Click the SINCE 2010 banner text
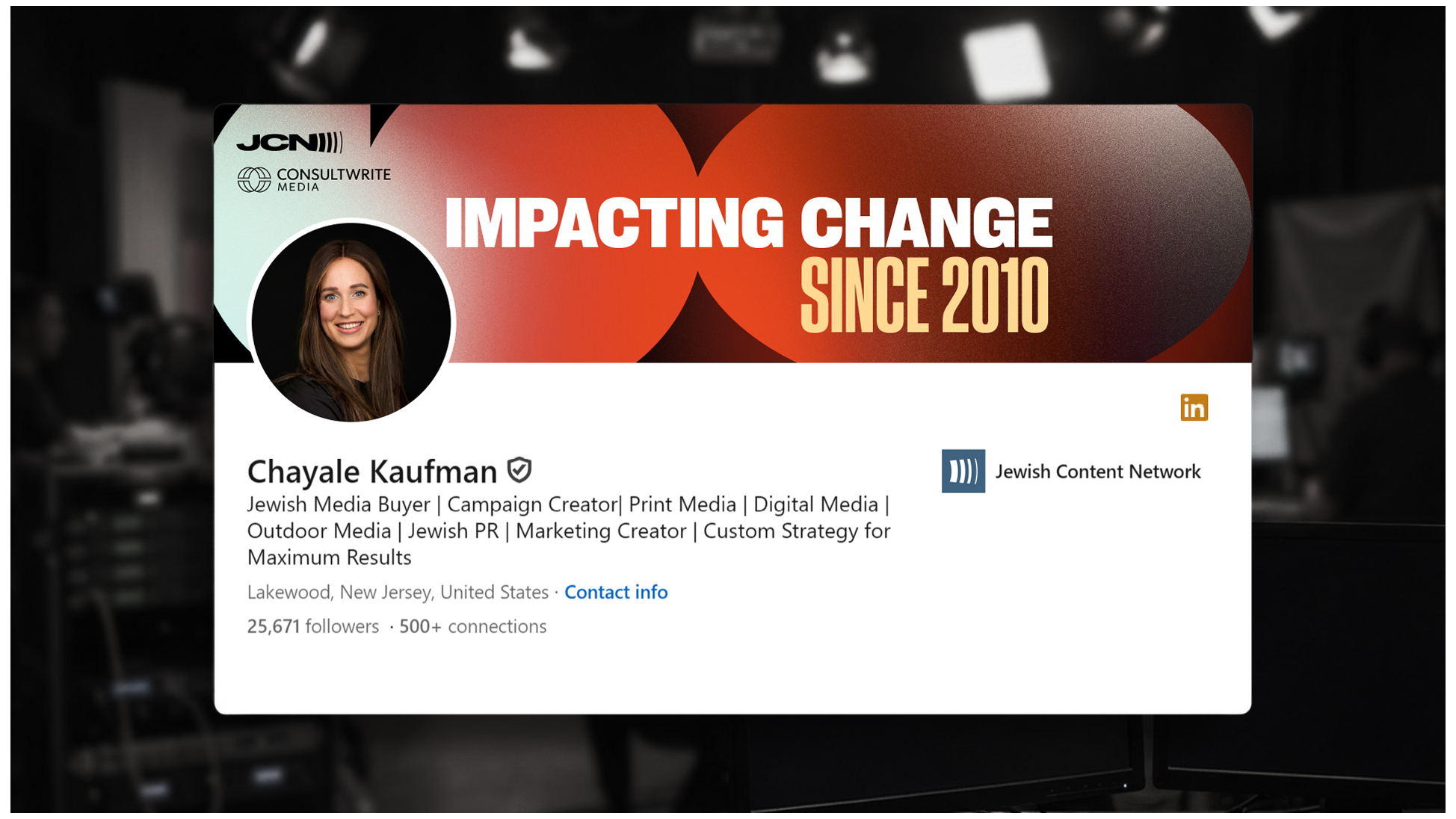The width and height of the screenshot is (1456, 819). tap(925, 296)
